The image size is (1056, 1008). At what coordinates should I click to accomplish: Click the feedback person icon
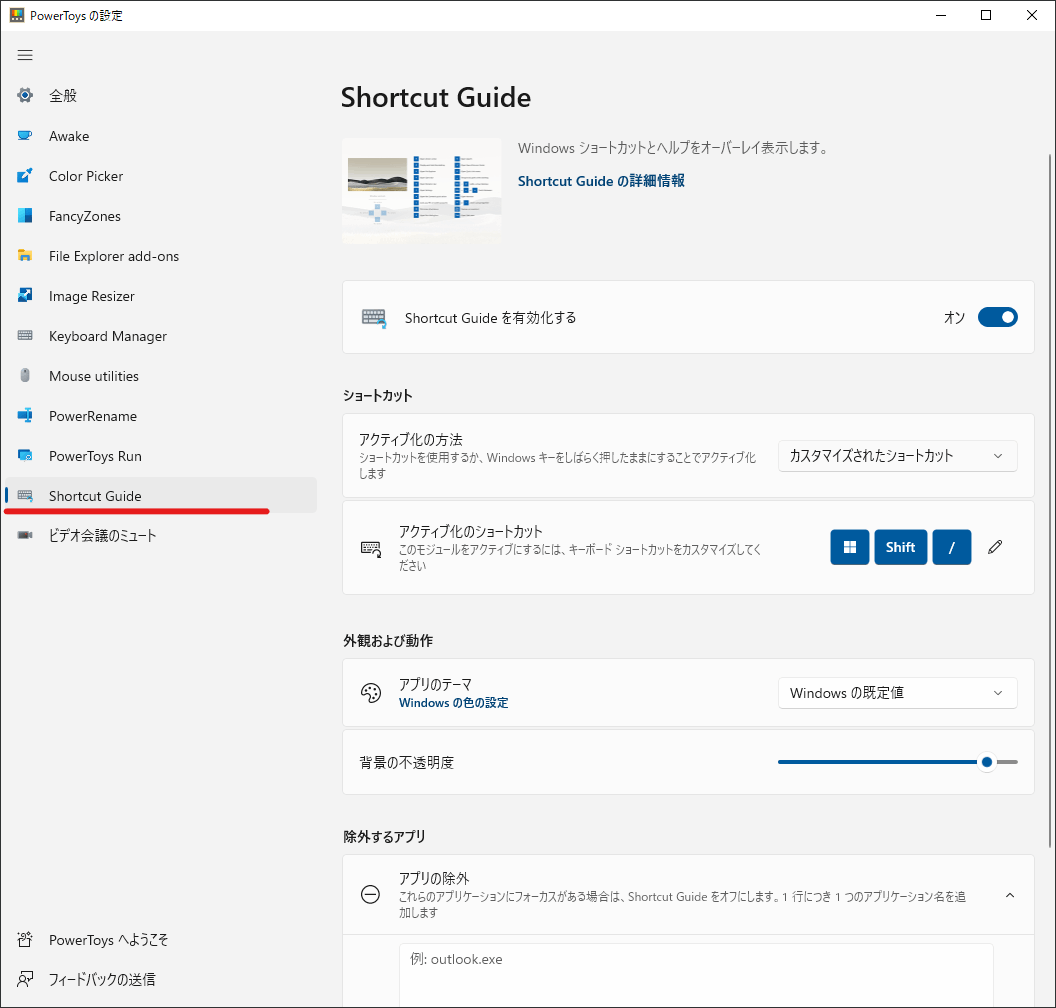point(25,979)
